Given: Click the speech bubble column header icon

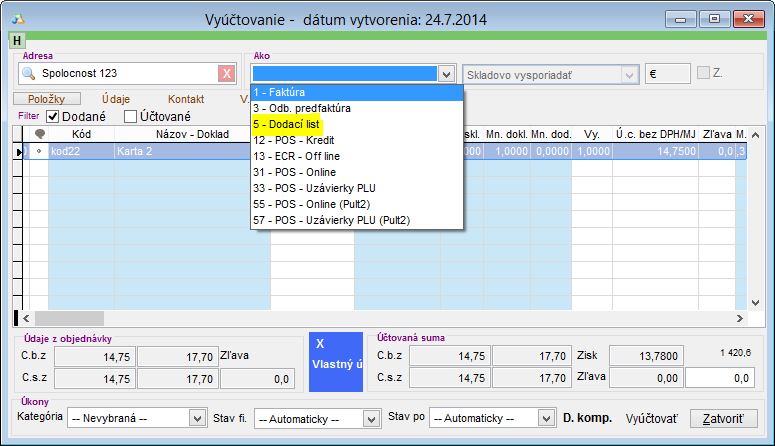Looking at the screenshot, I should click(x=40, y=135).
